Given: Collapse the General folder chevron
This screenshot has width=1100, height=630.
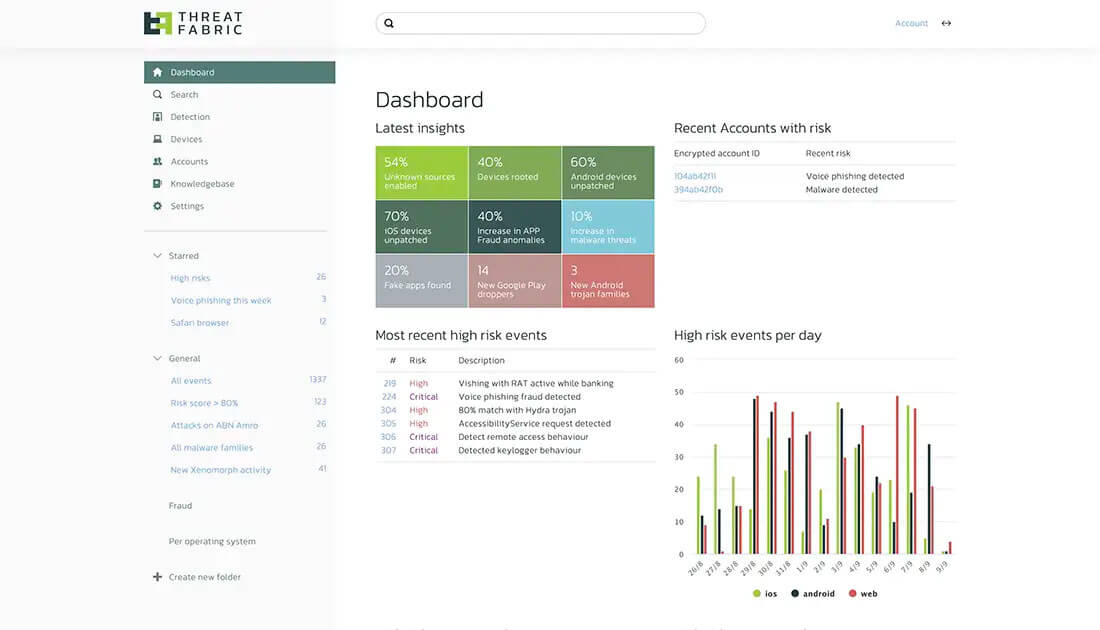Looking at the screenshot, I should click(157, 358).
